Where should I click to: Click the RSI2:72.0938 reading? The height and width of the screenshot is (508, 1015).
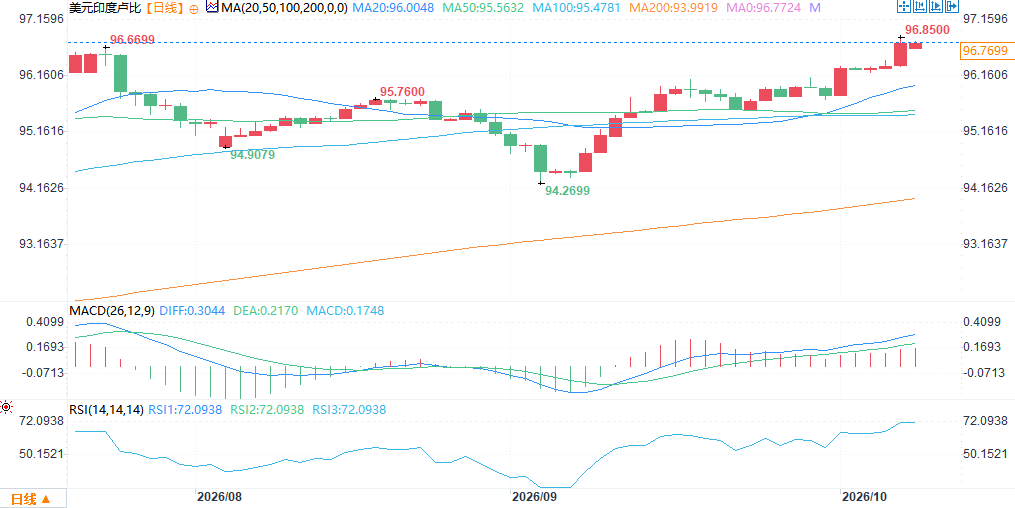pos(268,410)
